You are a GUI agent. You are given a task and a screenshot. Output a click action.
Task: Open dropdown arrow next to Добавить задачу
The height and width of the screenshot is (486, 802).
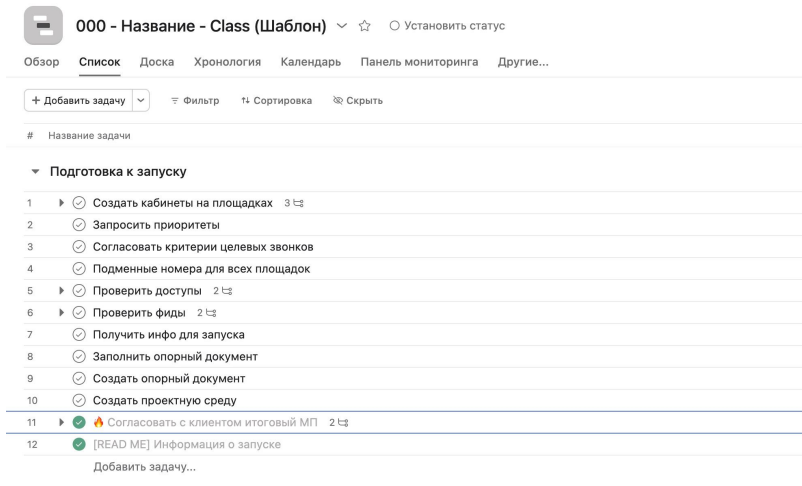[x=141, y=100]
